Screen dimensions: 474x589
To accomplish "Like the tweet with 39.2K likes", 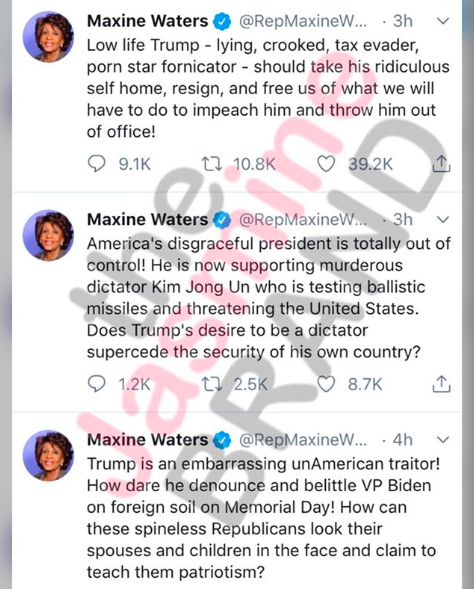I will click(x=326, y=164).
